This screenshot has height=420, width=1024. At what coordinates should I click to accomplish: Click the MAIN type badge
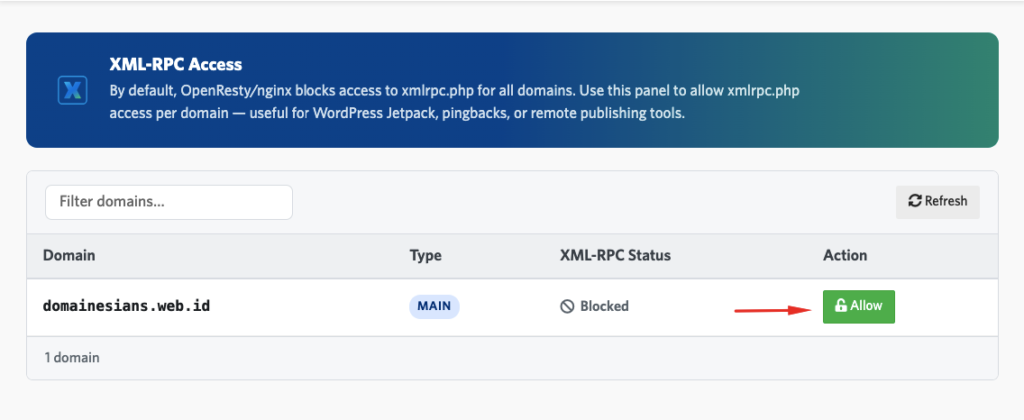pos(434,306)
